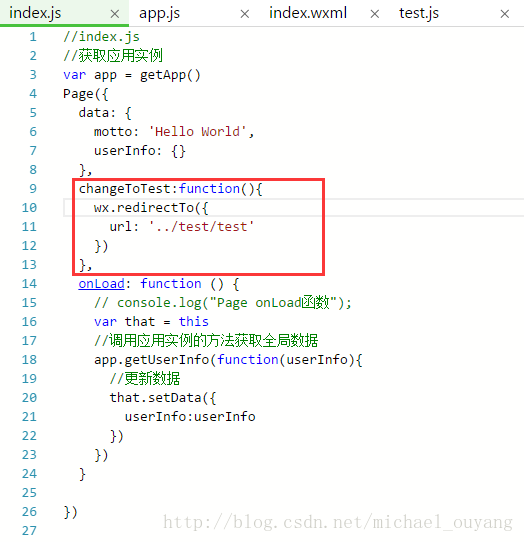Click line number 9 in gutter

tap(33, 189)
